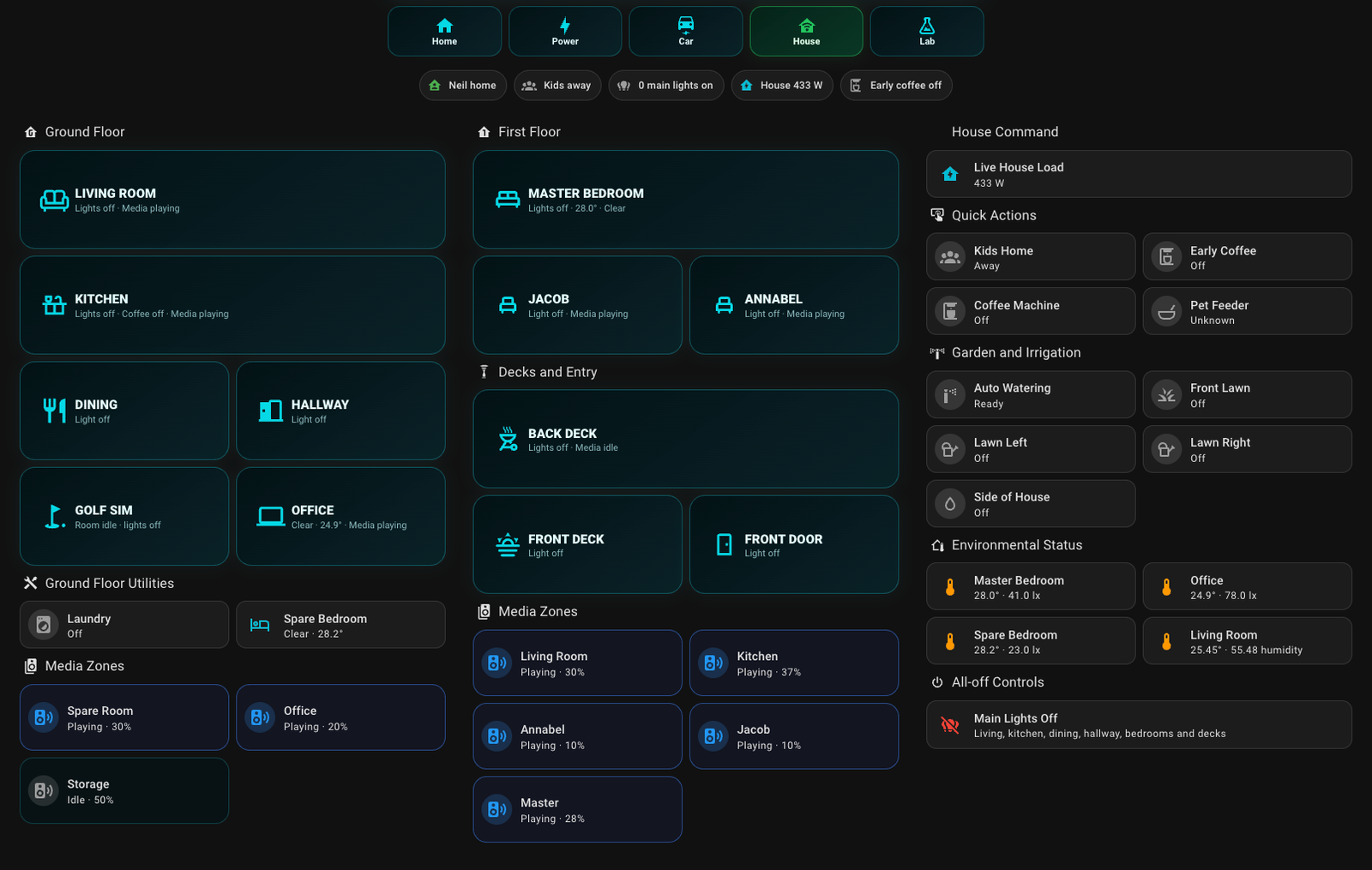Click the Kitchen icon on room card
The width and height of the screenshot is (1372, 870).
[54, 305]
